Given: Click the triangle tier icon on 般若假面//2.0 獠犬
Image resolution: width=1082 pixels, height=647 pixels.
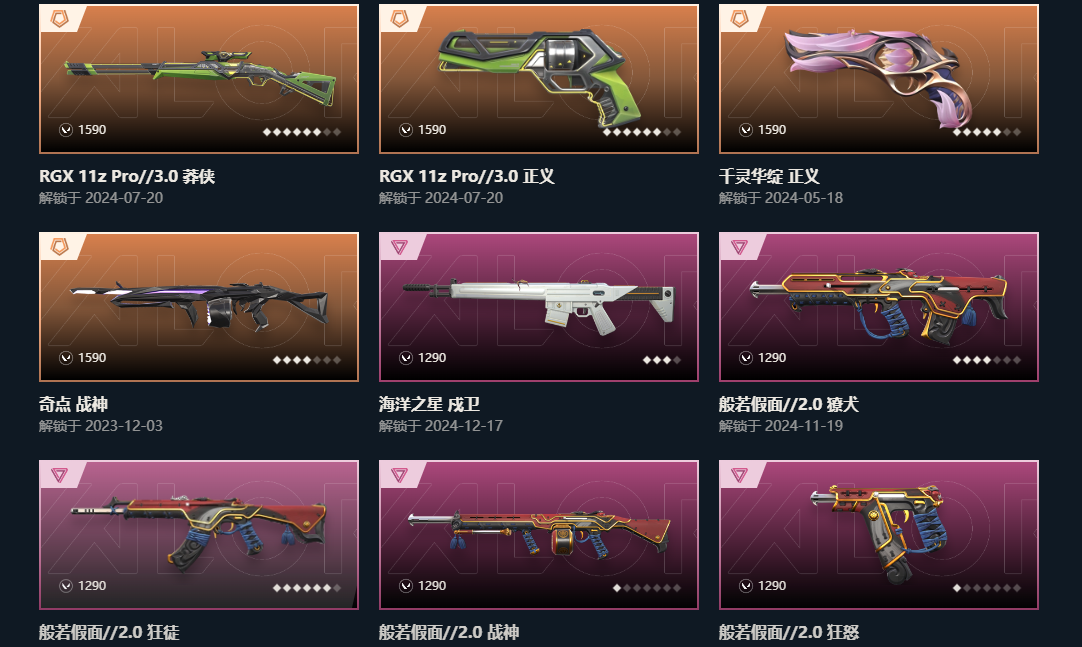Looking at the screenshot, I should pyautogui.click(x=740, y=246).
